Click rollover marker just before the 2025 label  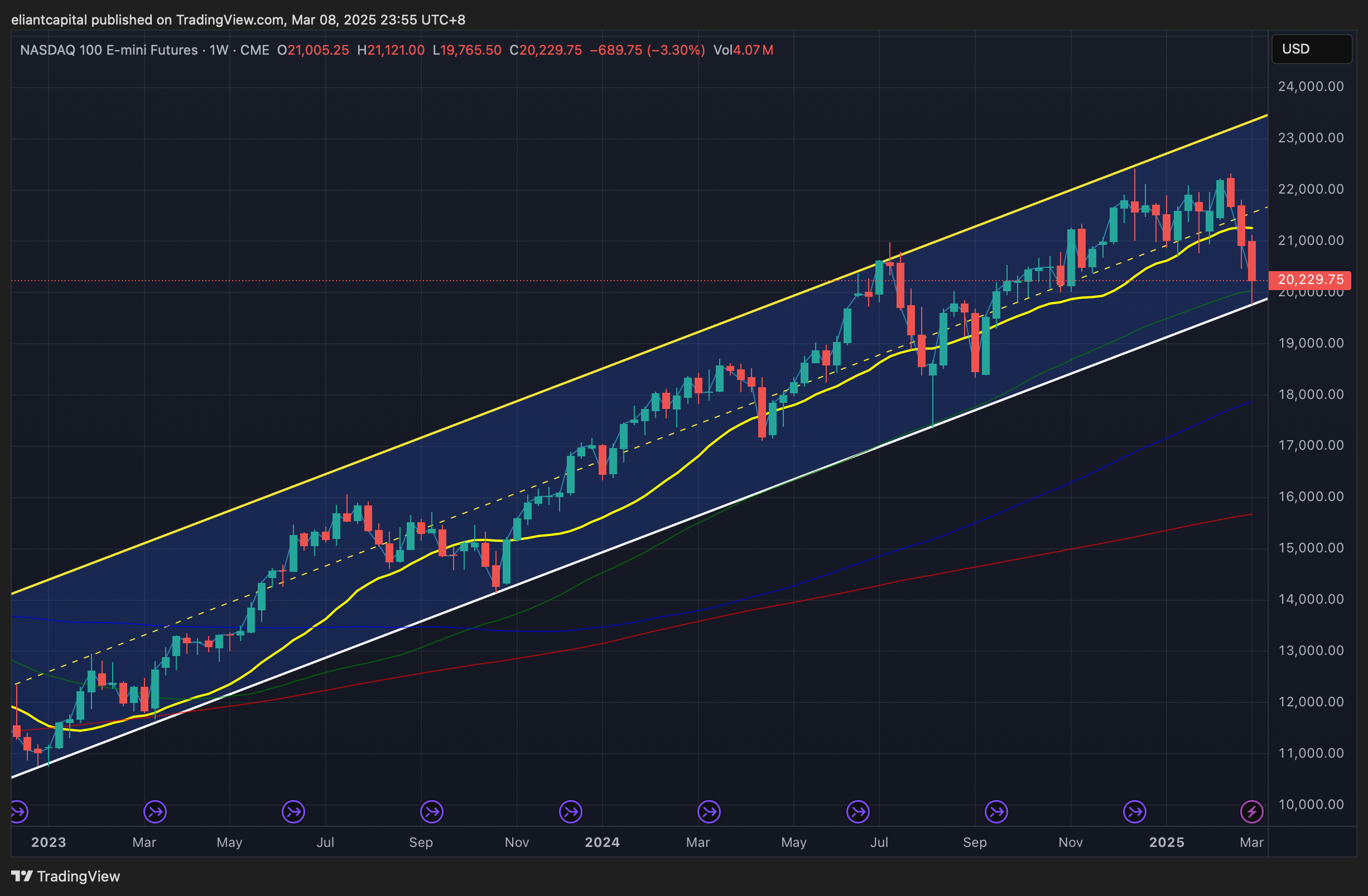1134,812
